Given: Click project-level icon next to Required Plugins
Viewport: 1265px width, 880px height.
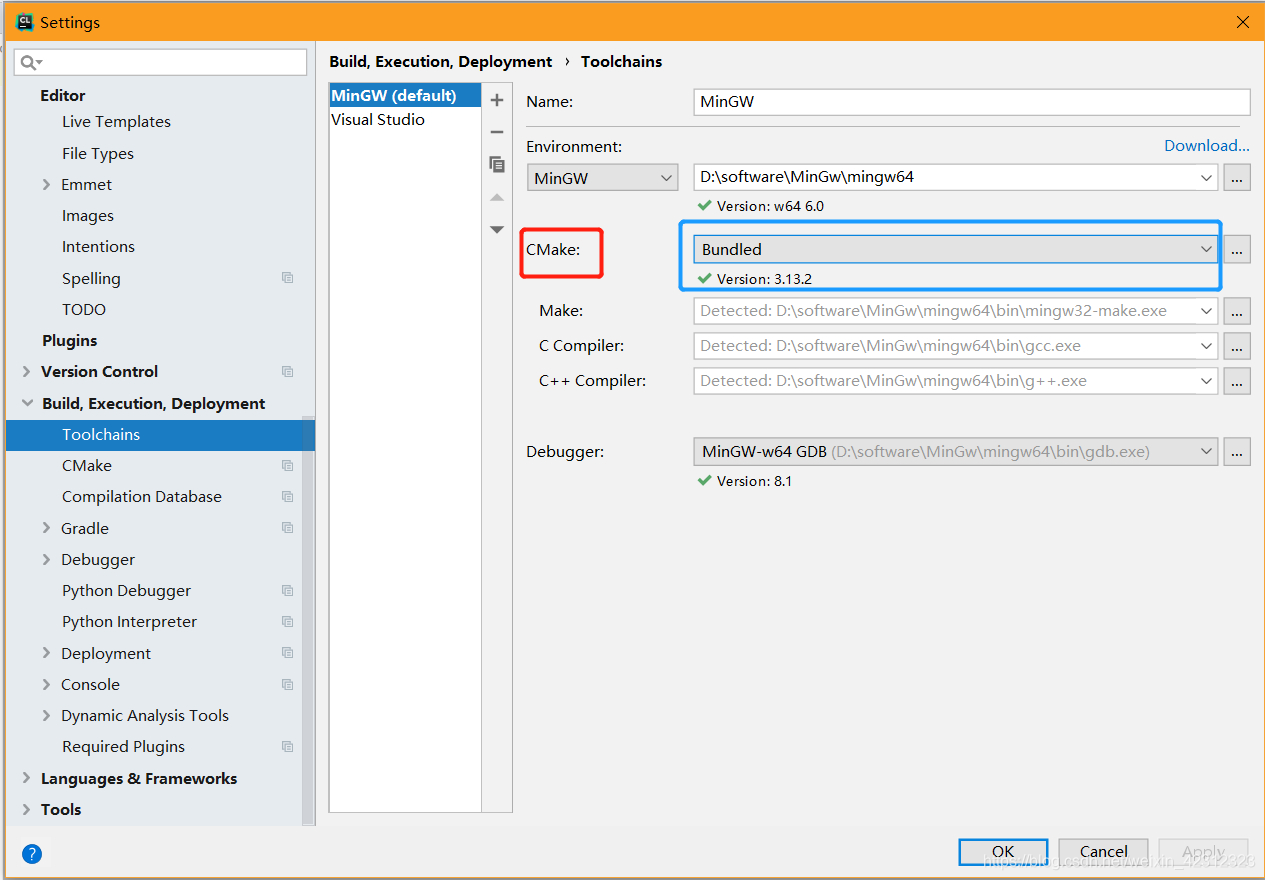Looking at the screenshot, I should pos(288,746).
